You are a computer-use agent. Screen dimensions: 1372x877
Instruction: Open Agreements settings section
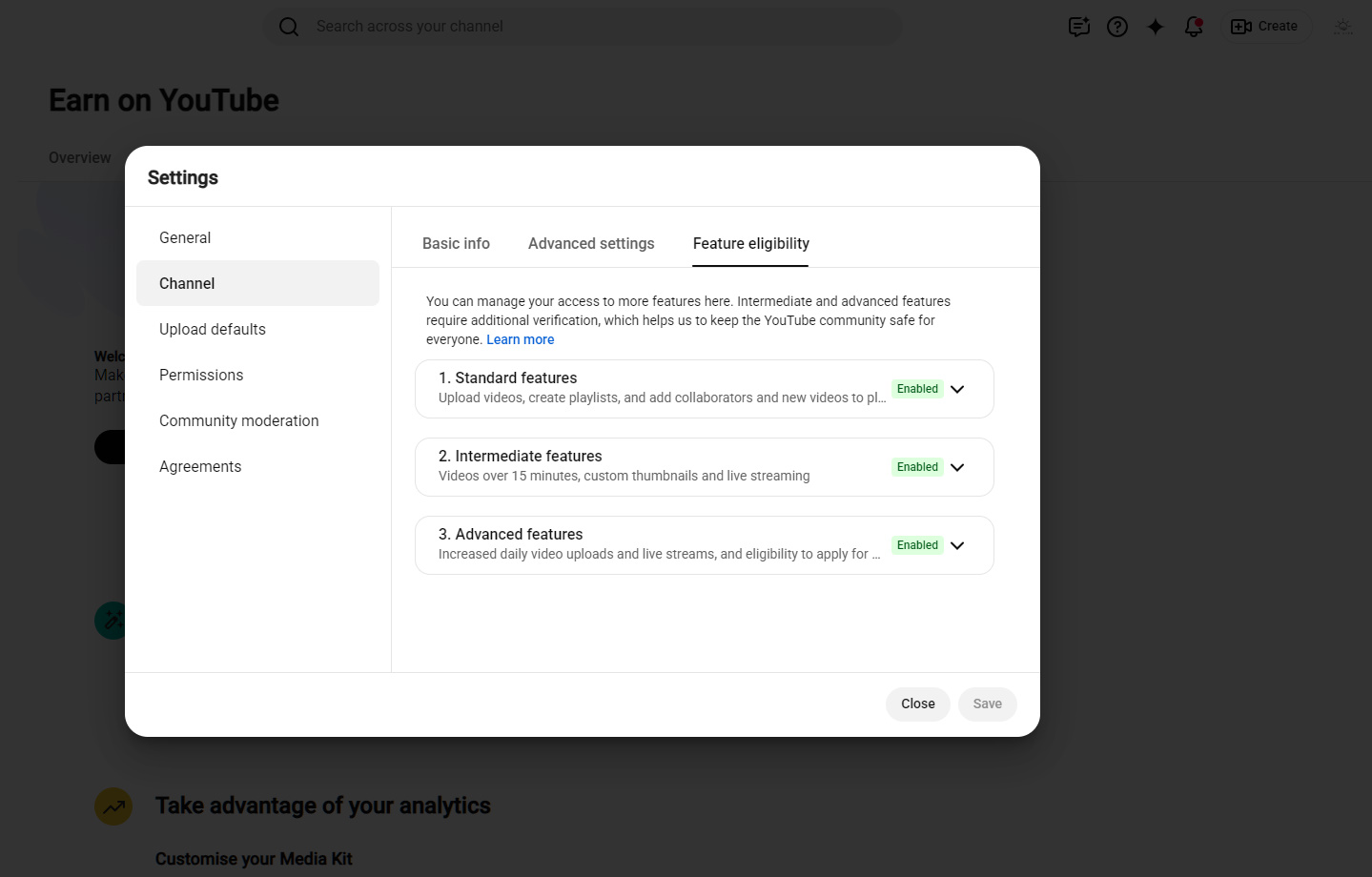coord(257,466)
